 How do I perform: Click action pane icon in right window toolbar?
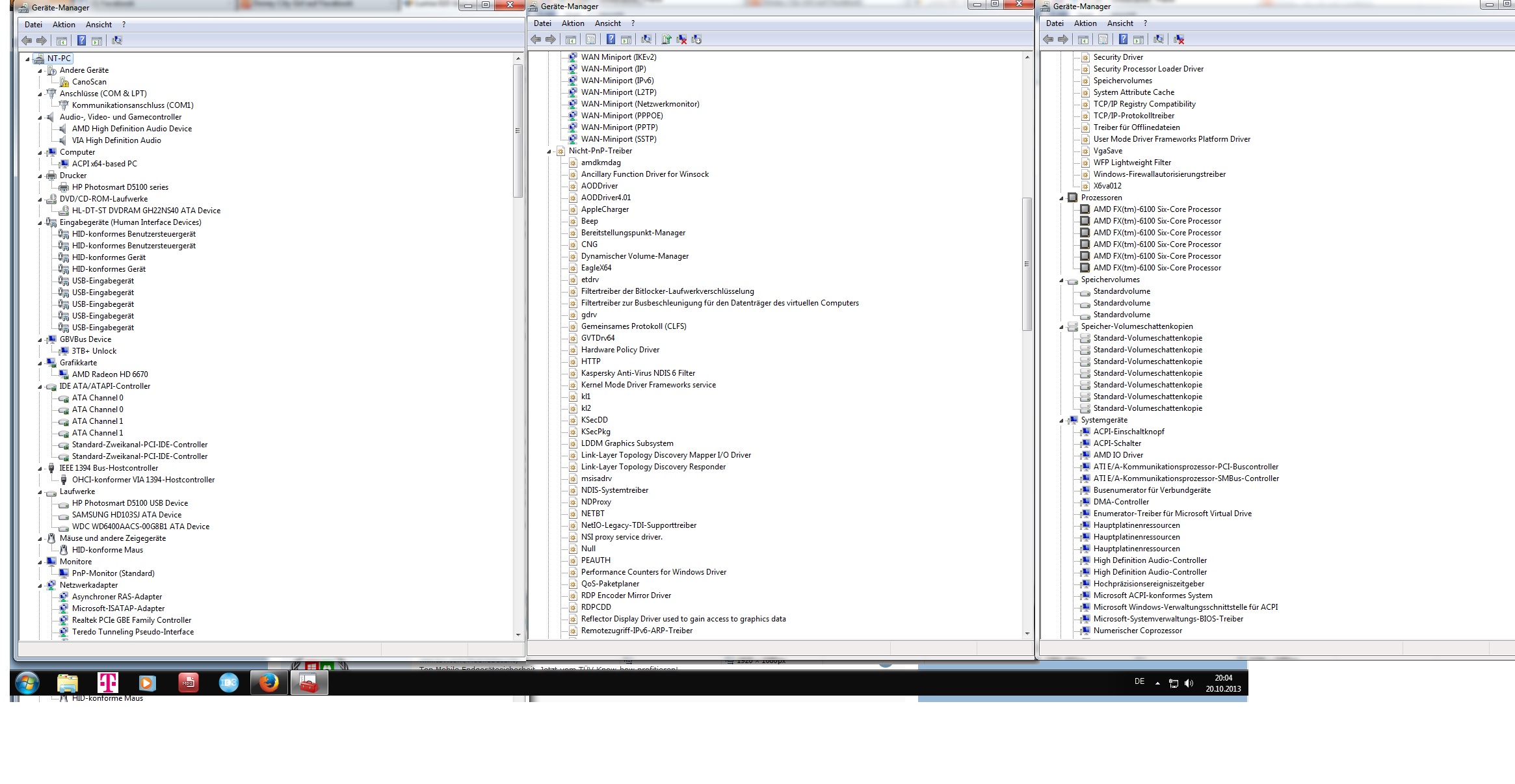1139,39
